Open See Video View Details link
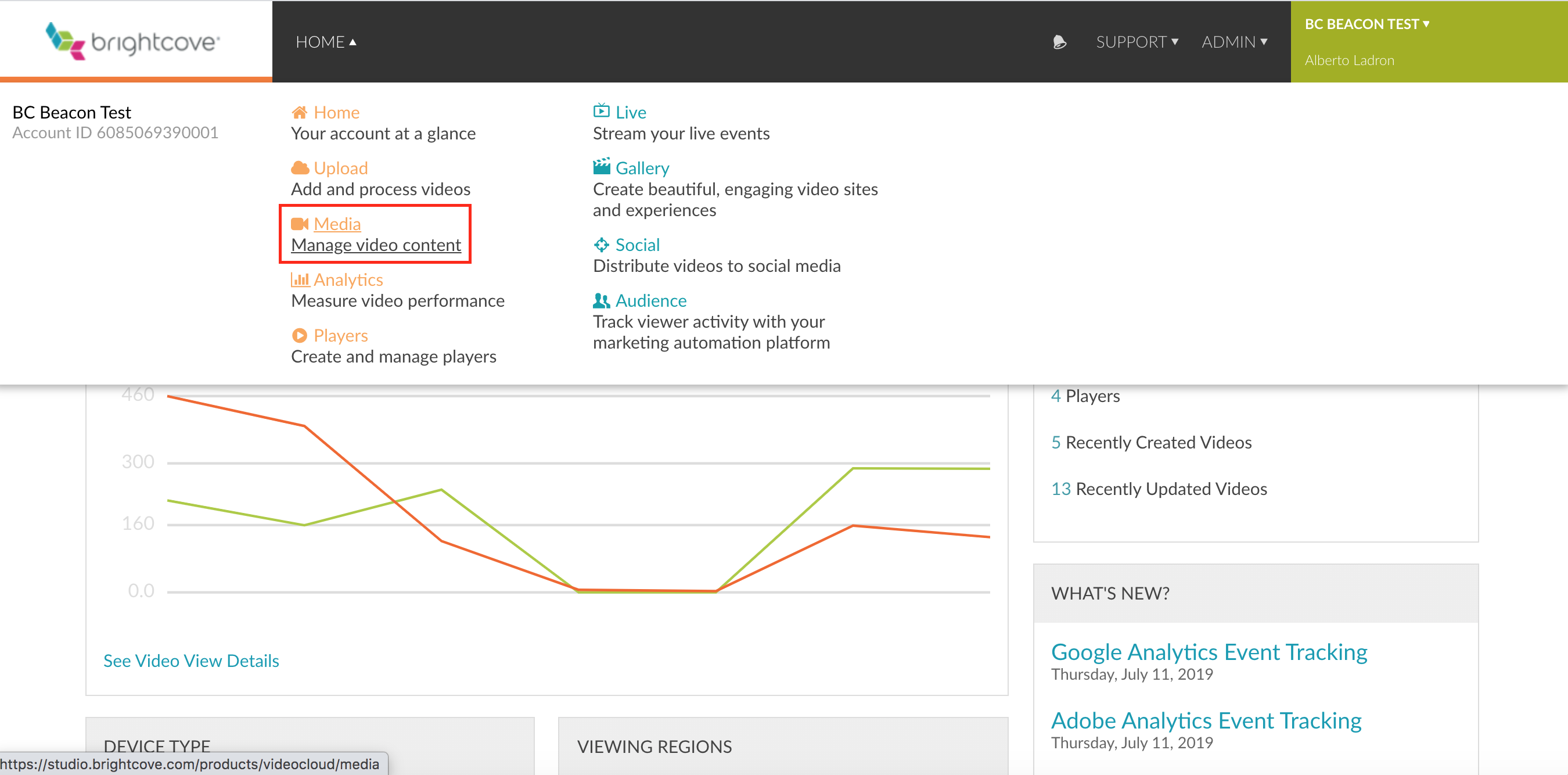 (x=191, y=661)
